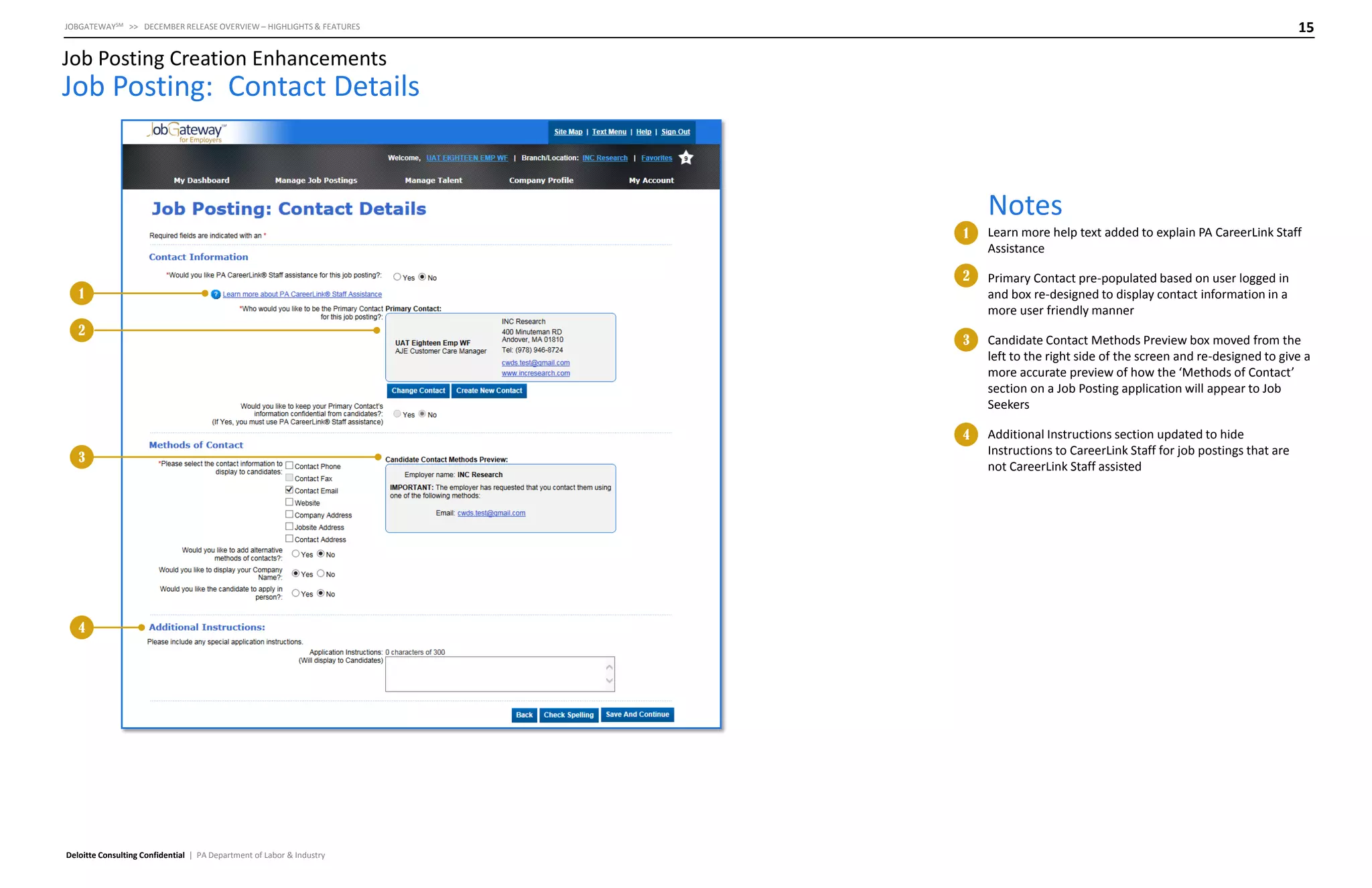Screen dimensions: 1372x888
Task: Open the Favorites star icon
Action: point(686,158)
